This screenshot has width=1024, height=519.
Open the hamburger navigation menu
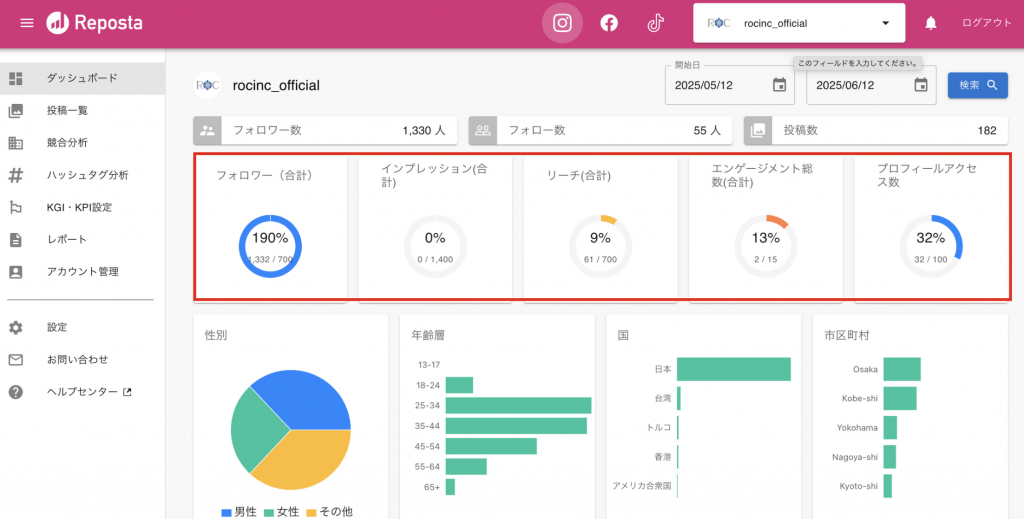tap(27, 24)
